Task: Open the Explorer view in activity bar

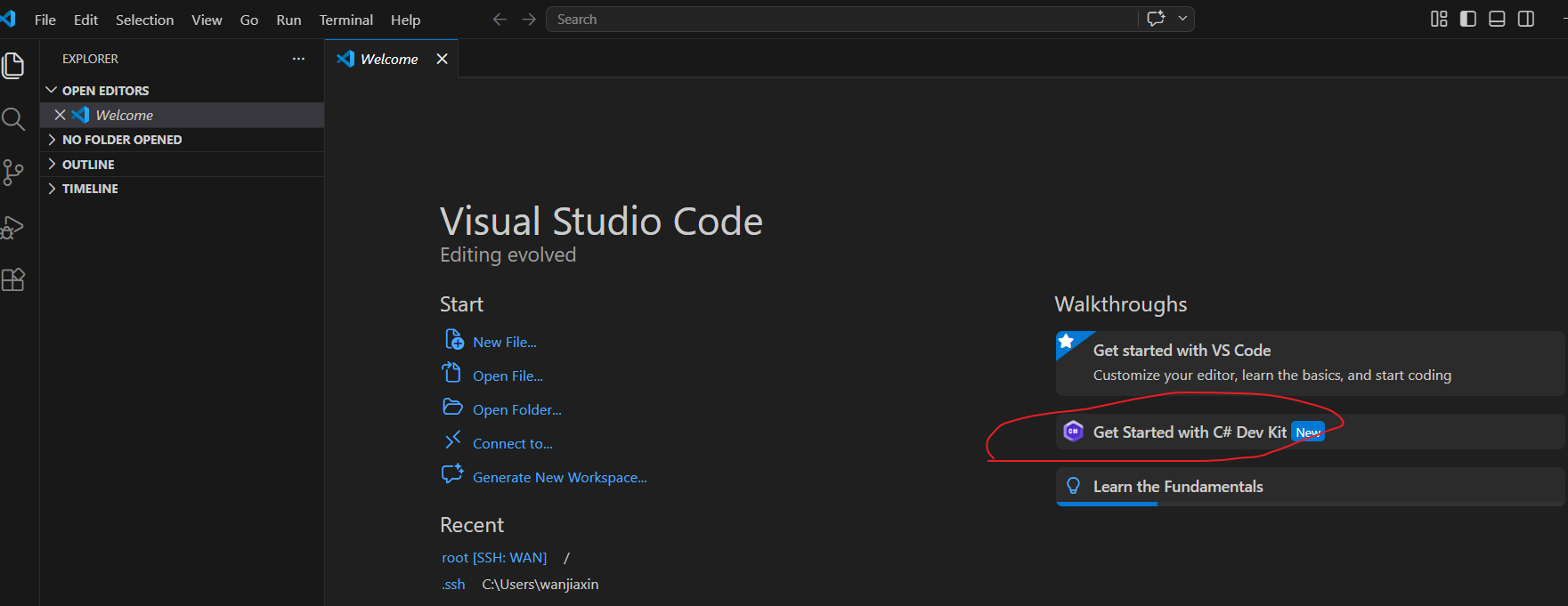Action: point(13,66)
